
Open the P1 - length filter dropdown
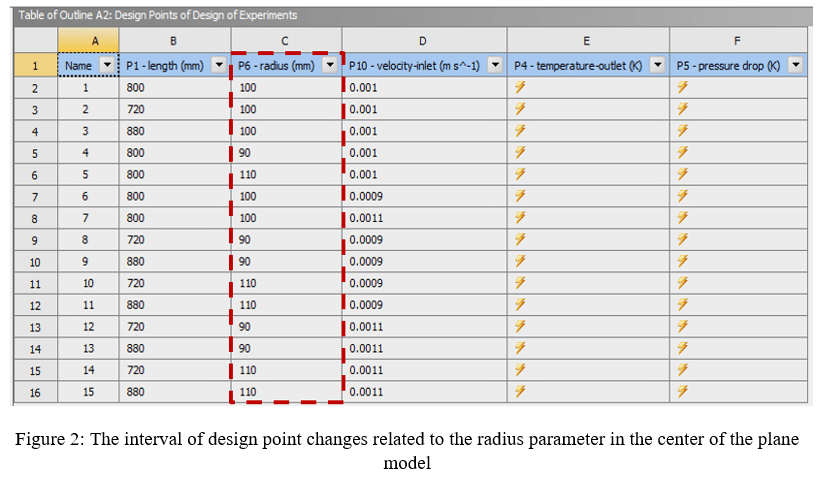219,66
